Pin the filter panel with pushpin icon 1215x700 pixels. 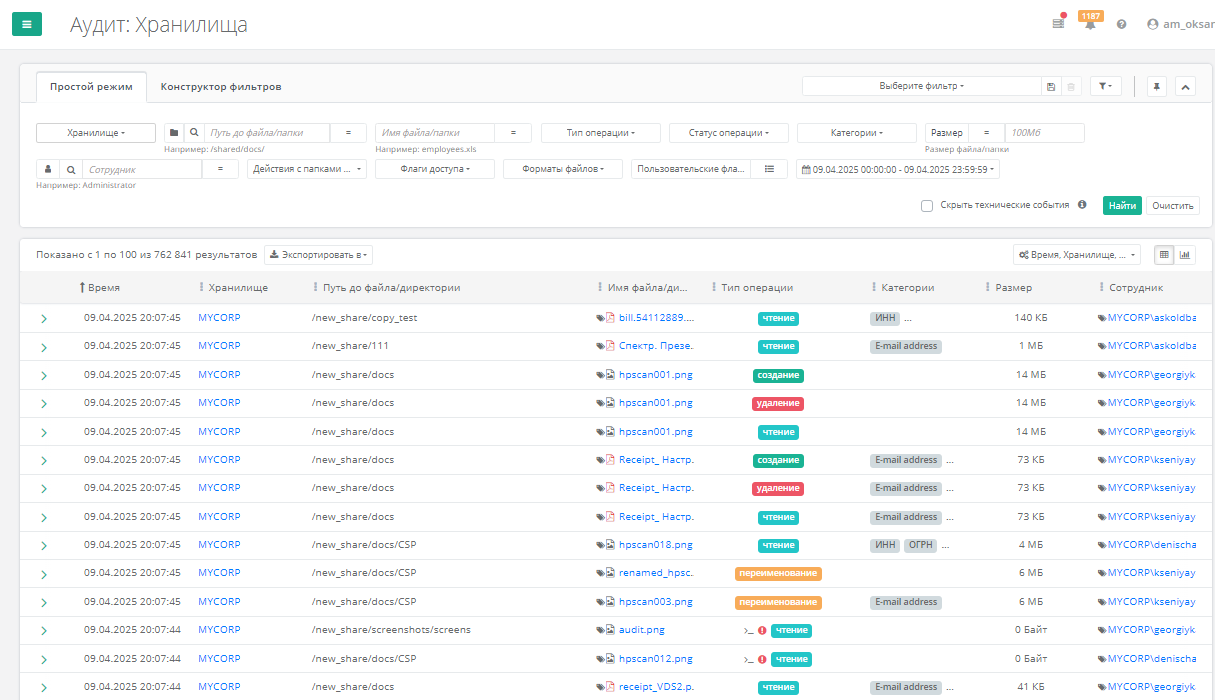point(1157,87)
